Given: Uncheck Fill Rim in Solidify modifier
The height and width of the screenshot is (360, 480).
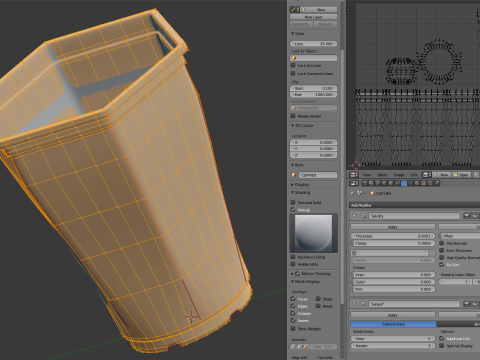Looking at the screenshot, I should click(442, 265).
